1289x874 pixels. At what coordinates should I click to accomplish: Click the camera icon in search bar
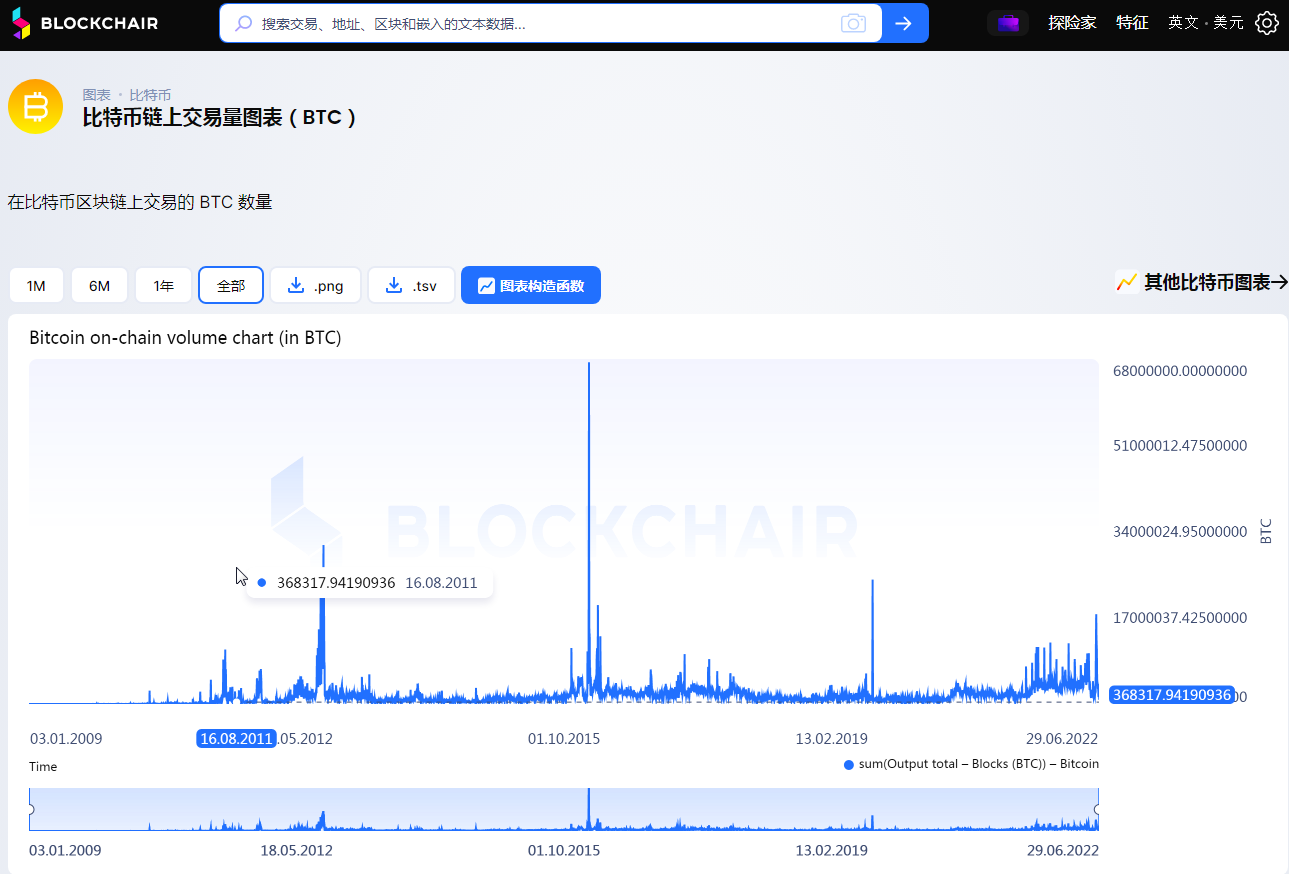point(853,23)
